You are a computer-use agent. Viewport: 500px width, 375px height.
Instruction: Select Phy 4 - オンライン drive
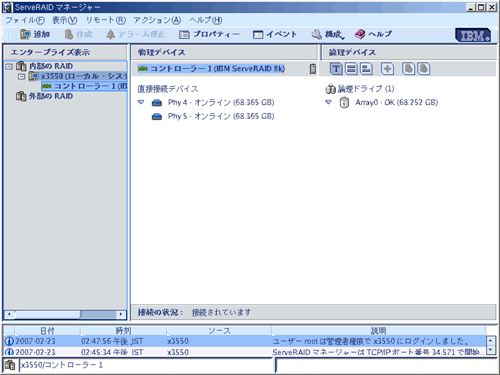[221, 102]
